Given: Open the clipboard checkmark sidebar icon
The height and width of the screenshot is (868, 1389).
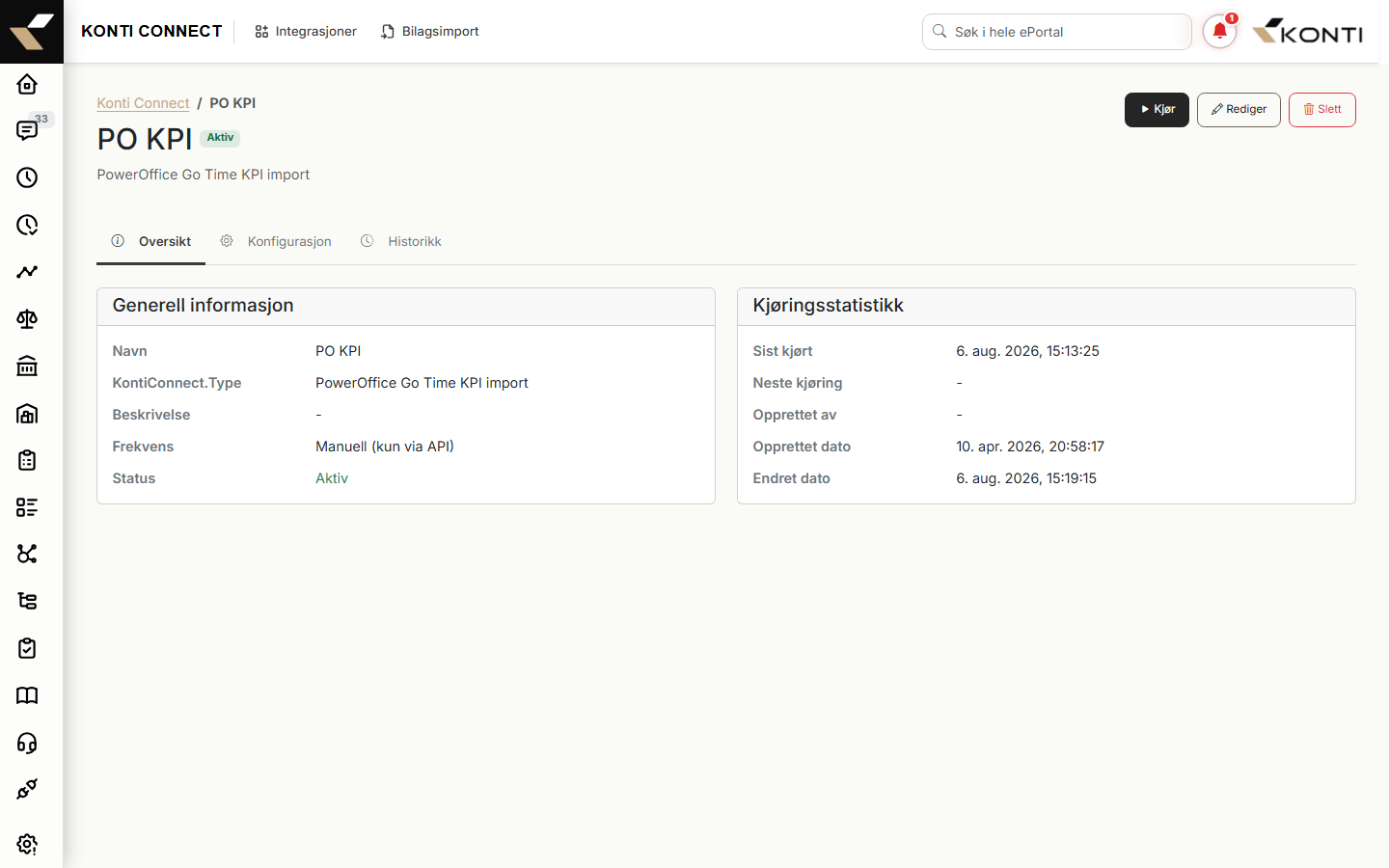Looking at the screenshot, I should coord(27,648).
